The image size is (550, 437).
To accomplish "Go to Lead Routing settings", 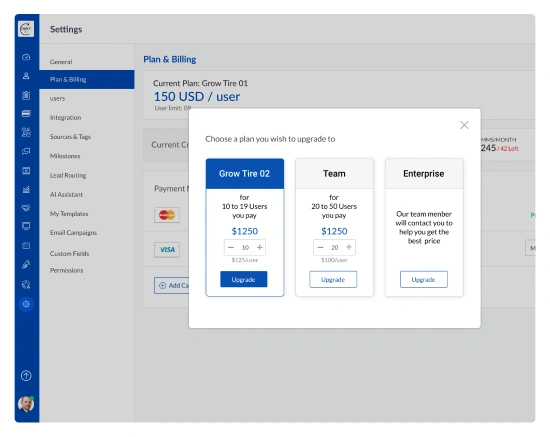I will point(68,175).
